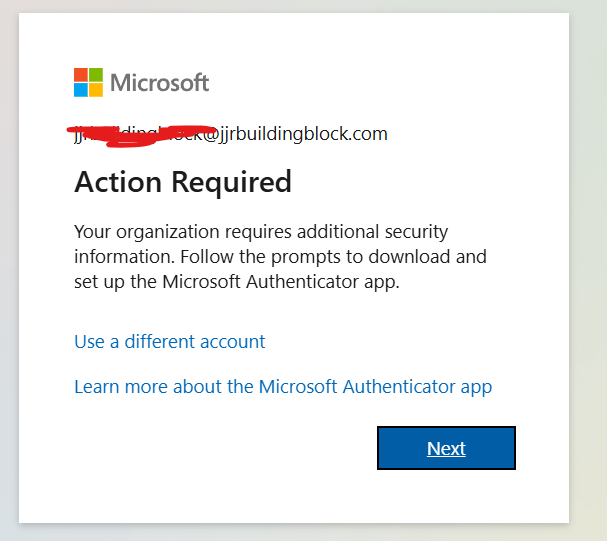Click the red square of Microsoft logo
This screenshot has width=607, height=541.
pyautogui.click(x=81, y=75)
